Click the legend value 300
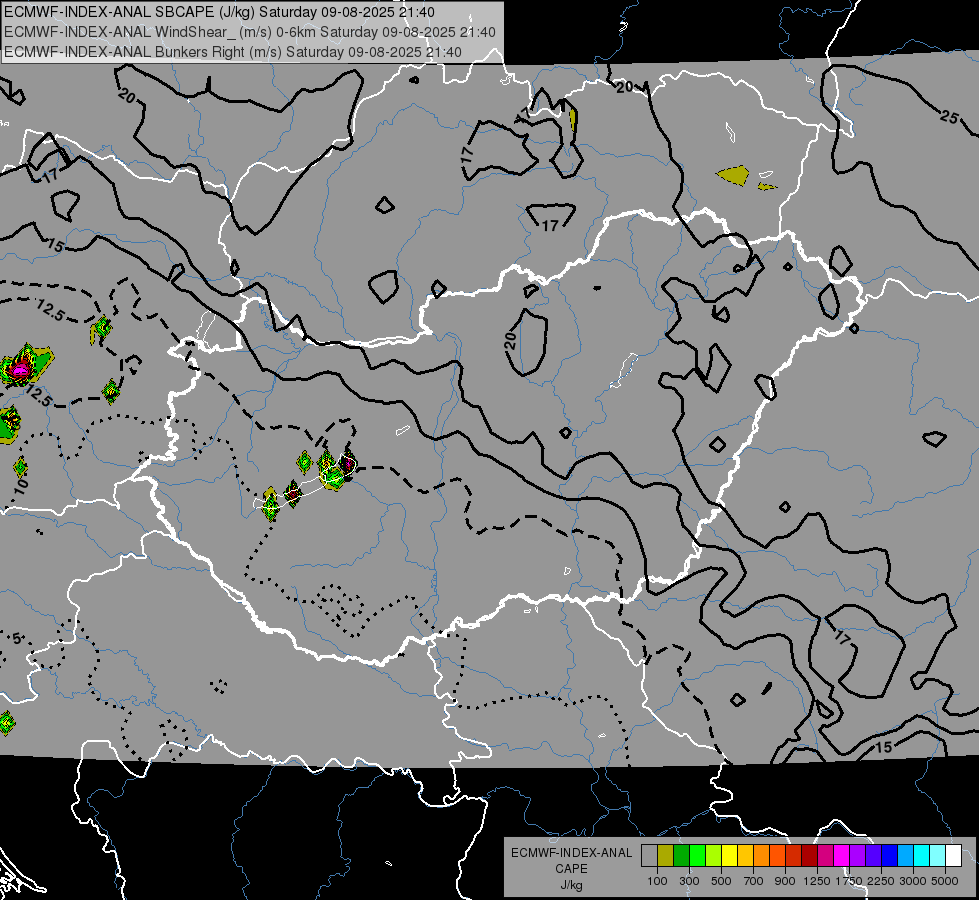The image size is (979, 900). pyautogui.click(x=689, y=881)
